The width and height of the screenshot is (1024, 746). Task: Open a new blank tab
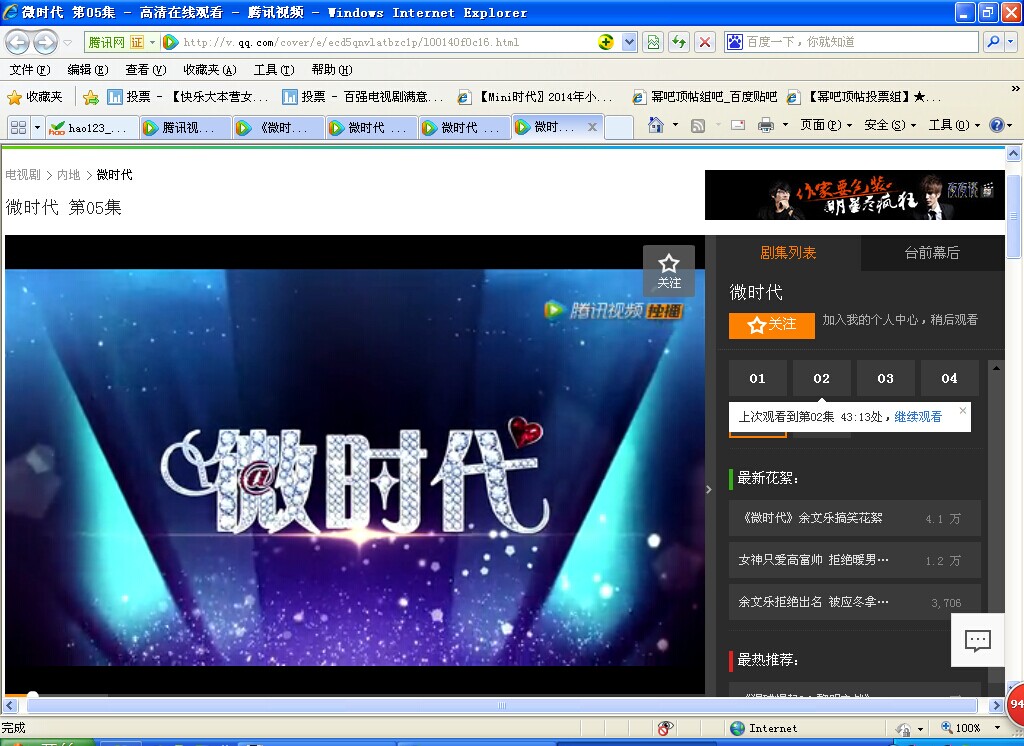[618, 127]
